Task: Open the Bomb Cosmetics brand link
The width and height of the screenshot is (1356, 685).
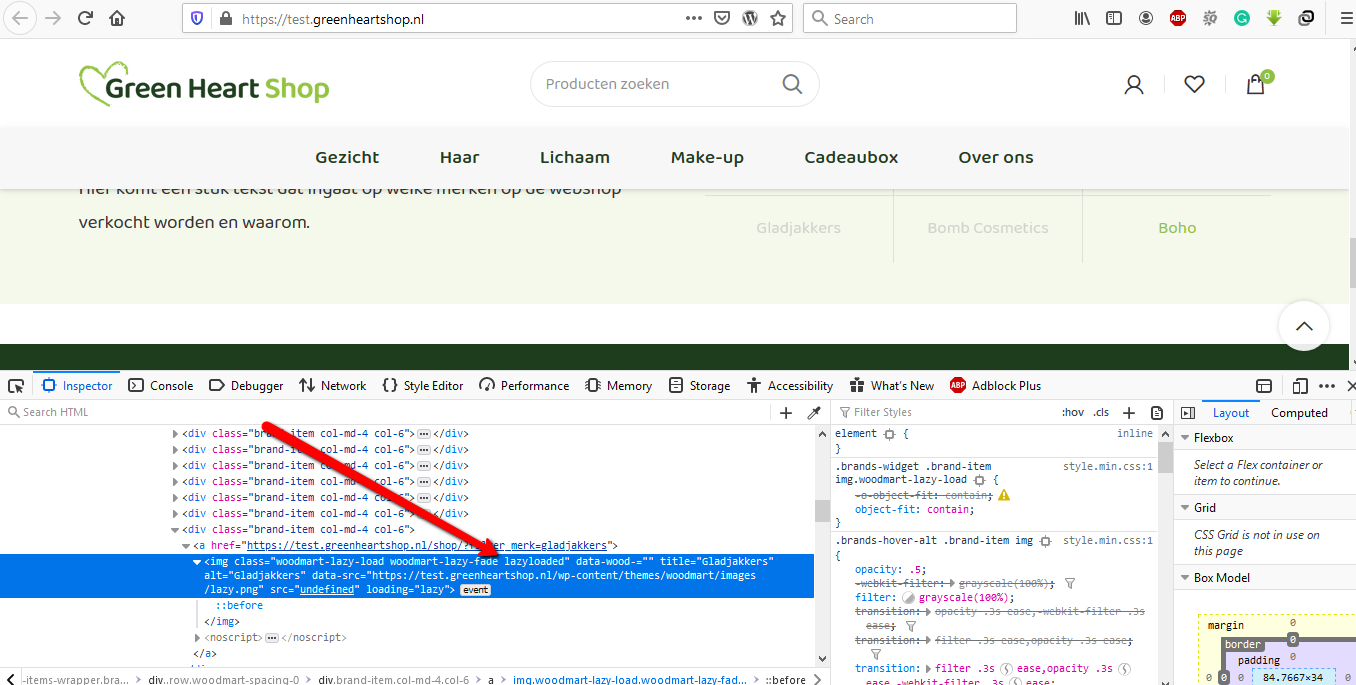Action: pyautogui.click(x=988, y=228)
